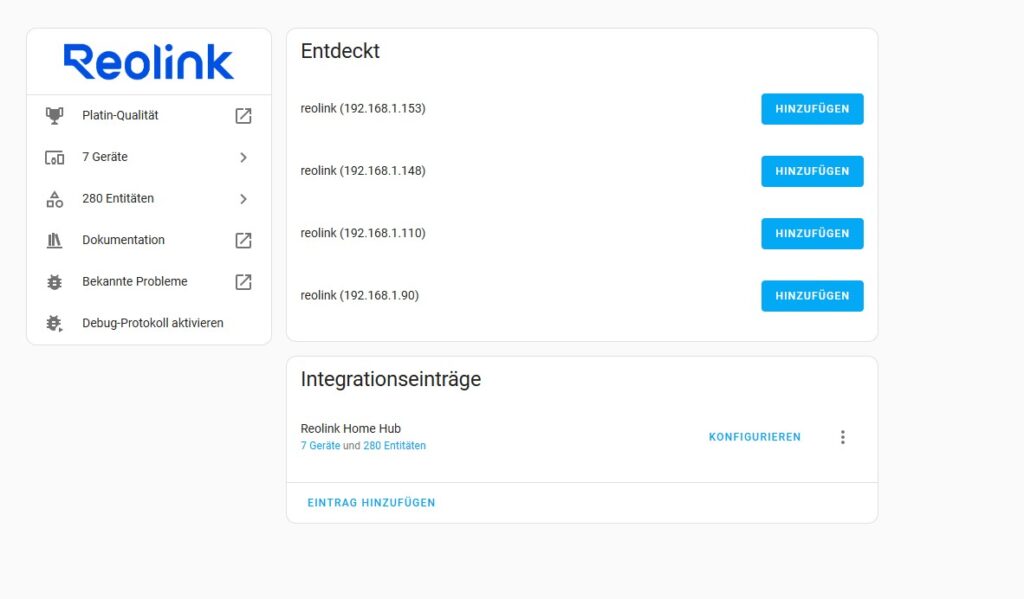
Task: Click the Eintrag hinzufügen button
Action: click(x=371, y=503)
